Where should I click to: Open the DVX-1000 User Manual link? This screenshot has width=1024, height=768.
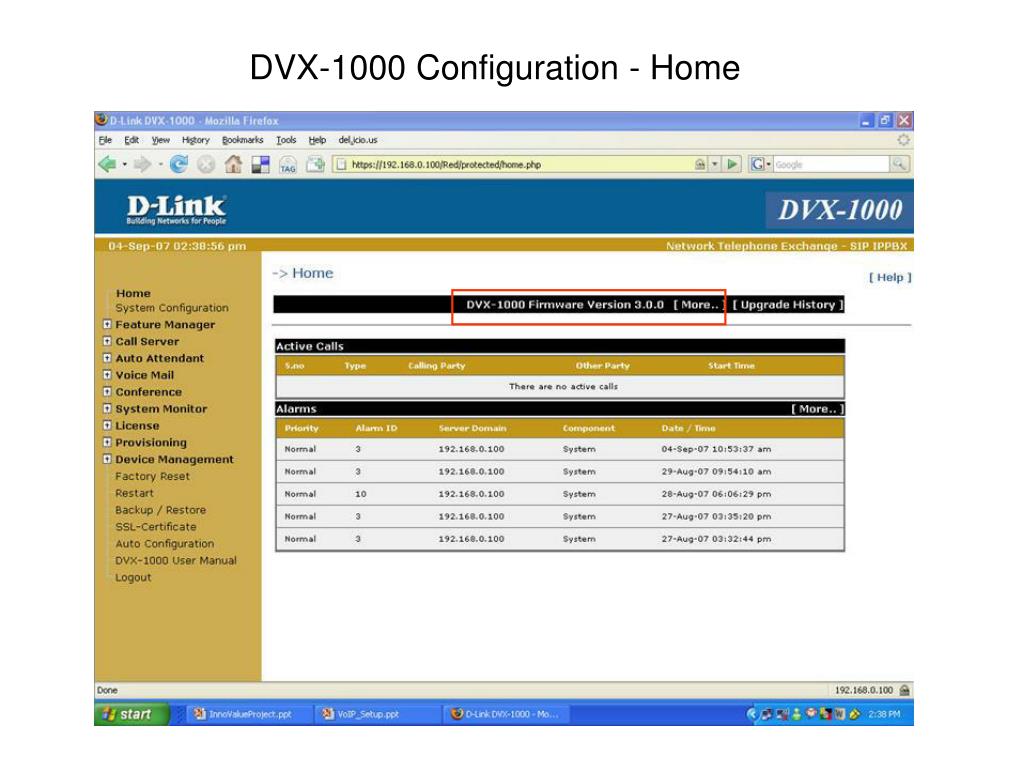click(176, 560)
